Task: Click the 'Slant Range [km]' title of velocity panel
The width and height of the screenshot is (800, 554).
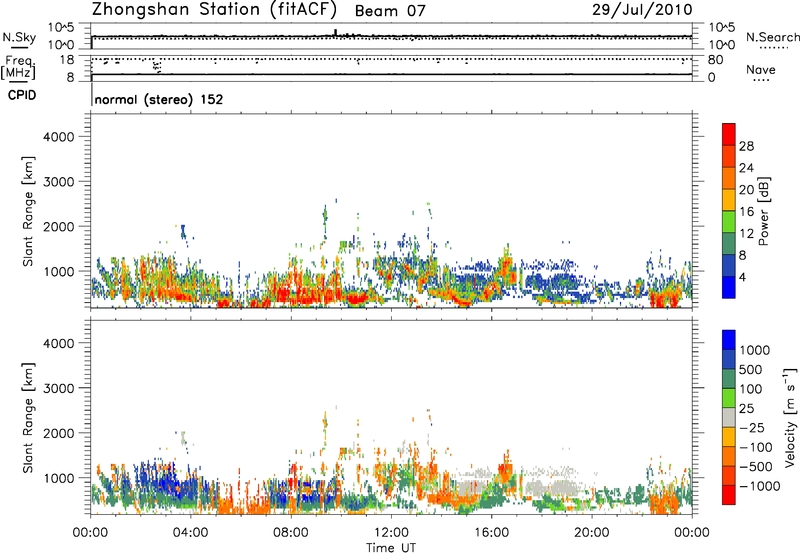Action: point(28,418)
